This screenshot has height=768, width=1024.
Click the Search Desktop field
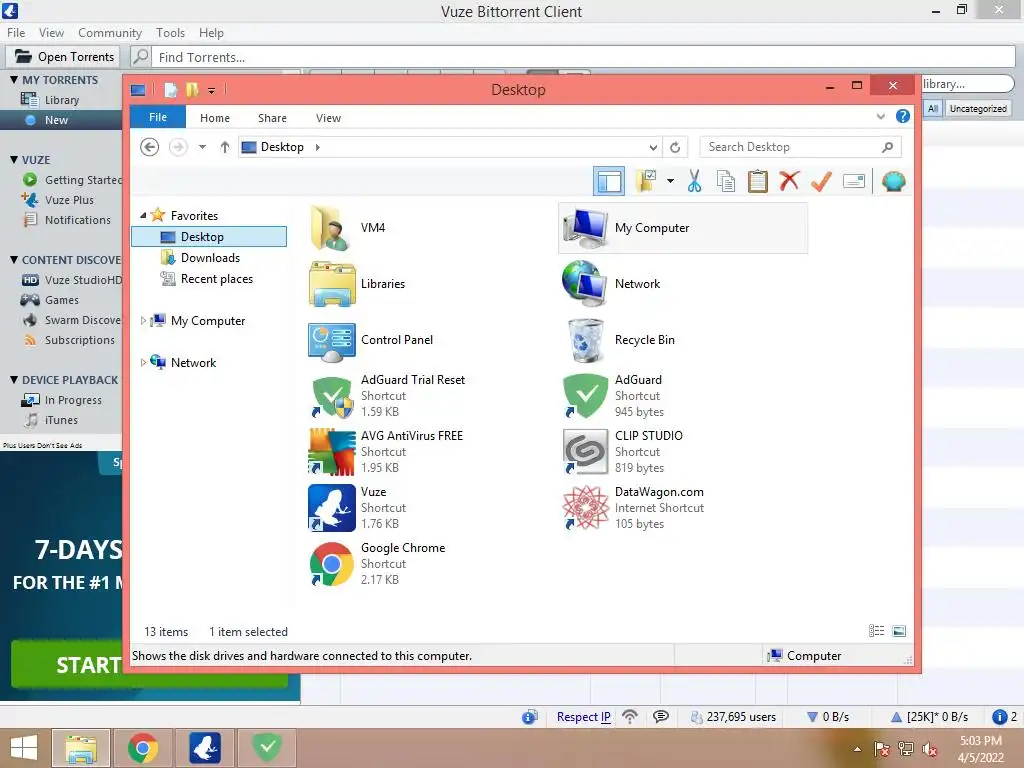pyautogui.click(x=801, y=147)
